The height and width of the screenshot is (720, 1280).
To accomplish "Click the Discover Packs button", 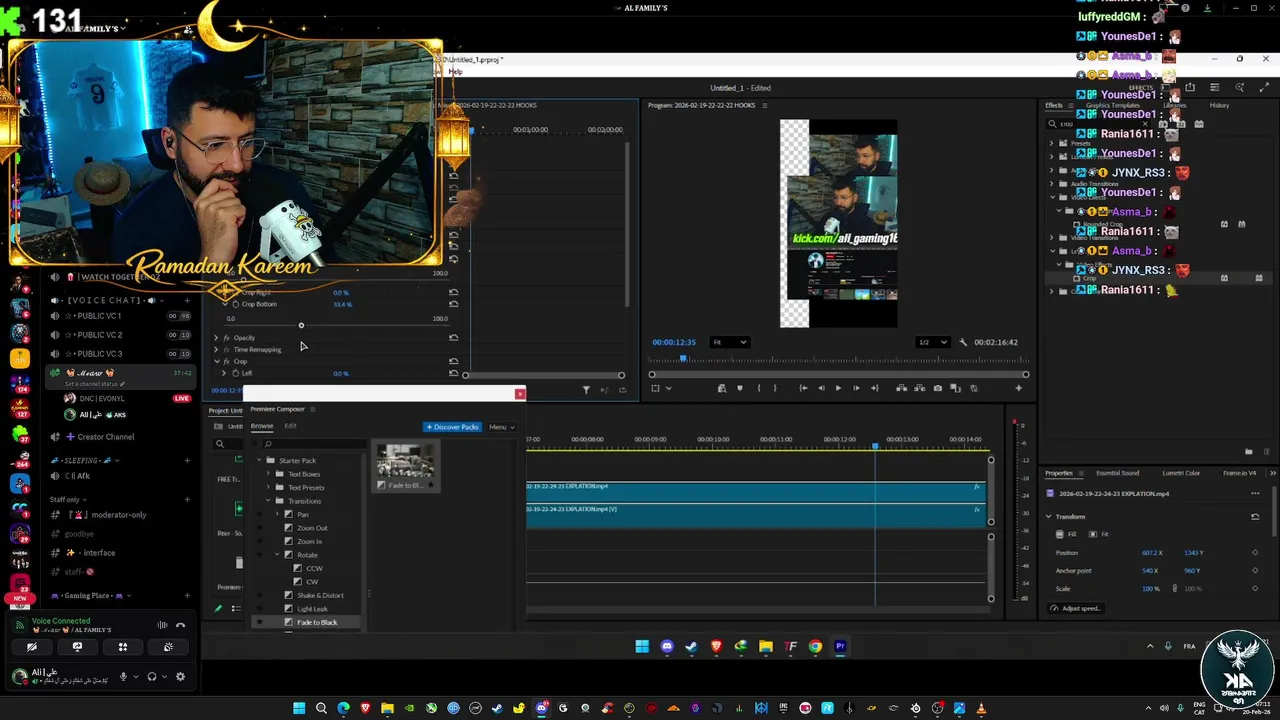I will [x=453, y=427].
